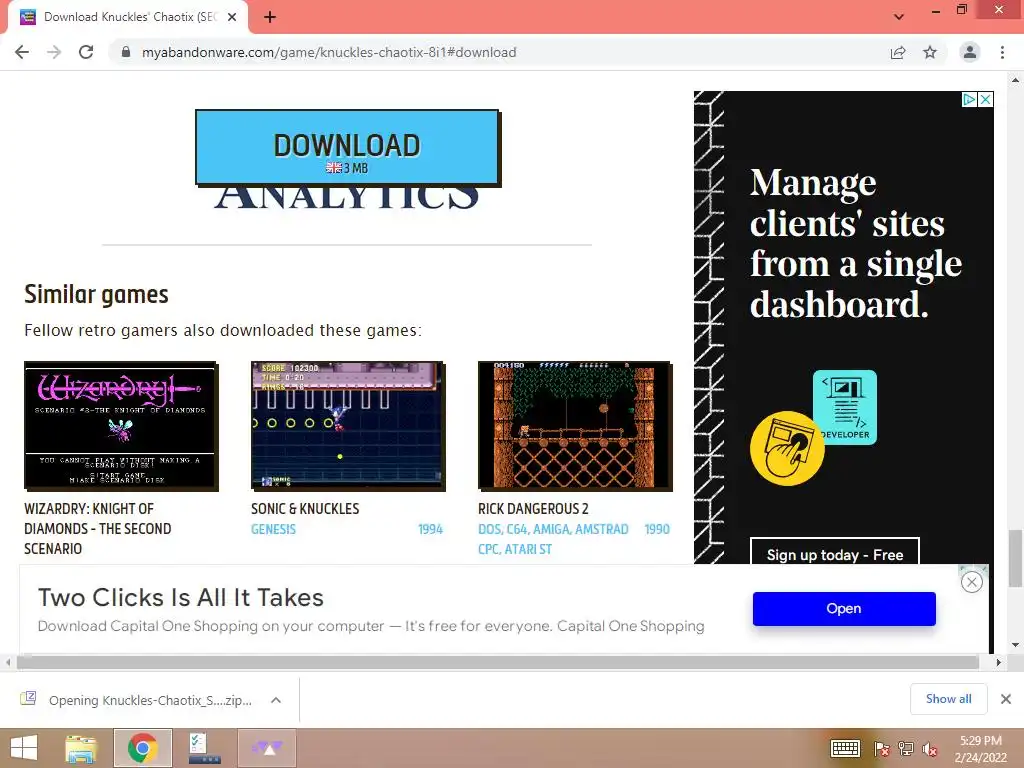This screenshot has height=768, width=1024.
Task: Open the Sonic & Knuckles title link
Action: (305, 509)
